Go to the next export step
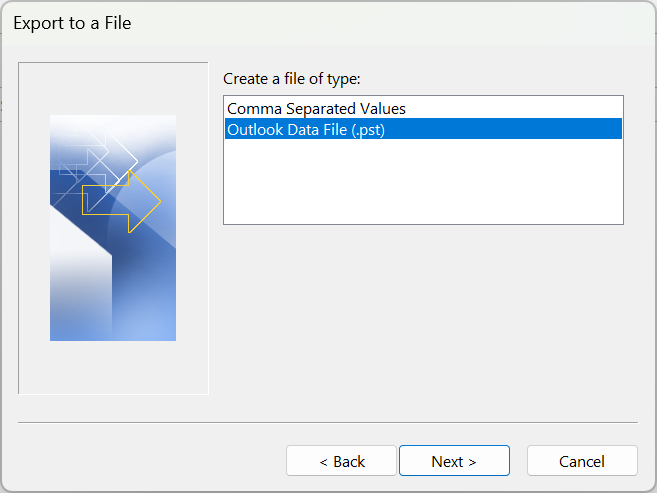 [454, 461]
